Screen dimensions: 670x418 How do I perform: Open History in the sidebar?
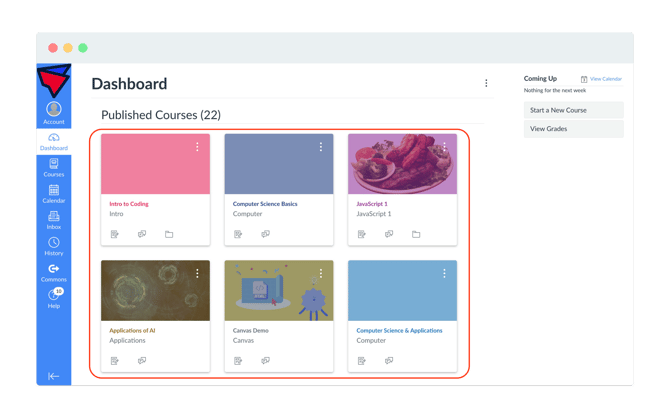54,246
